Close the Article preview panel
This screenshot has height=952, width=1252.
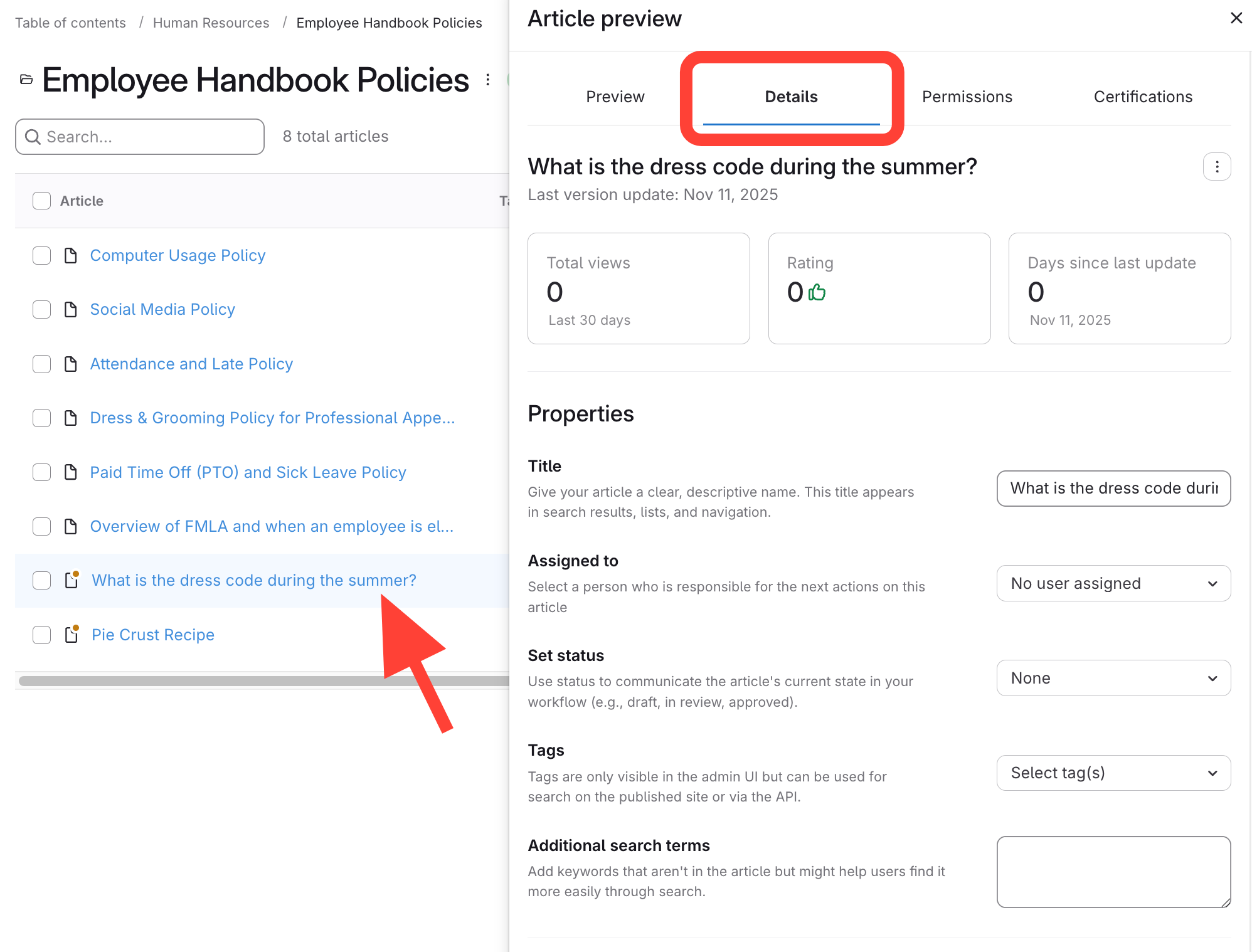(1236, 18)
